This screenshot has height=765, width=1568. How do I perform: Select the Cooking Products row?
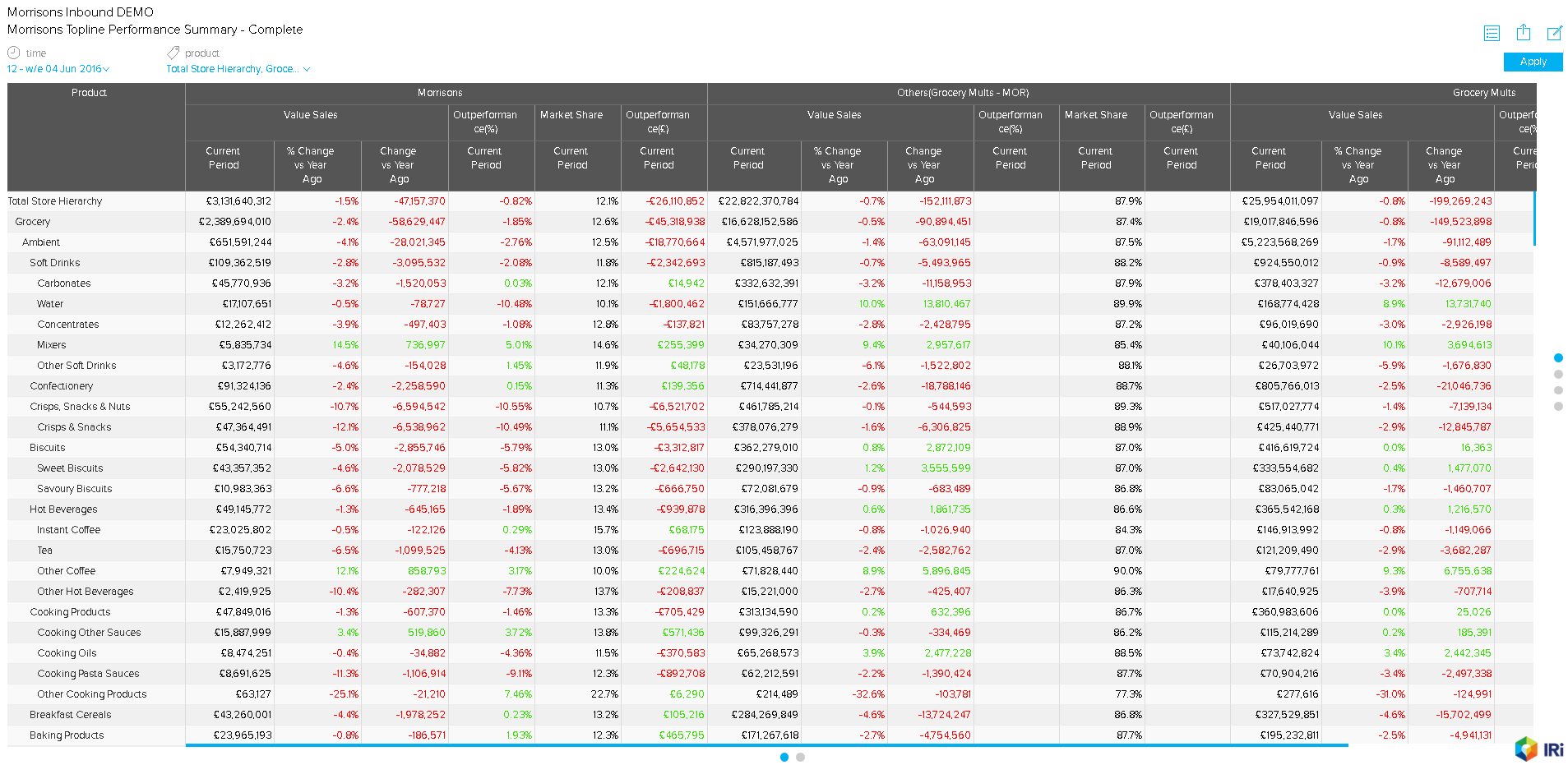click(x=770, y=612)
